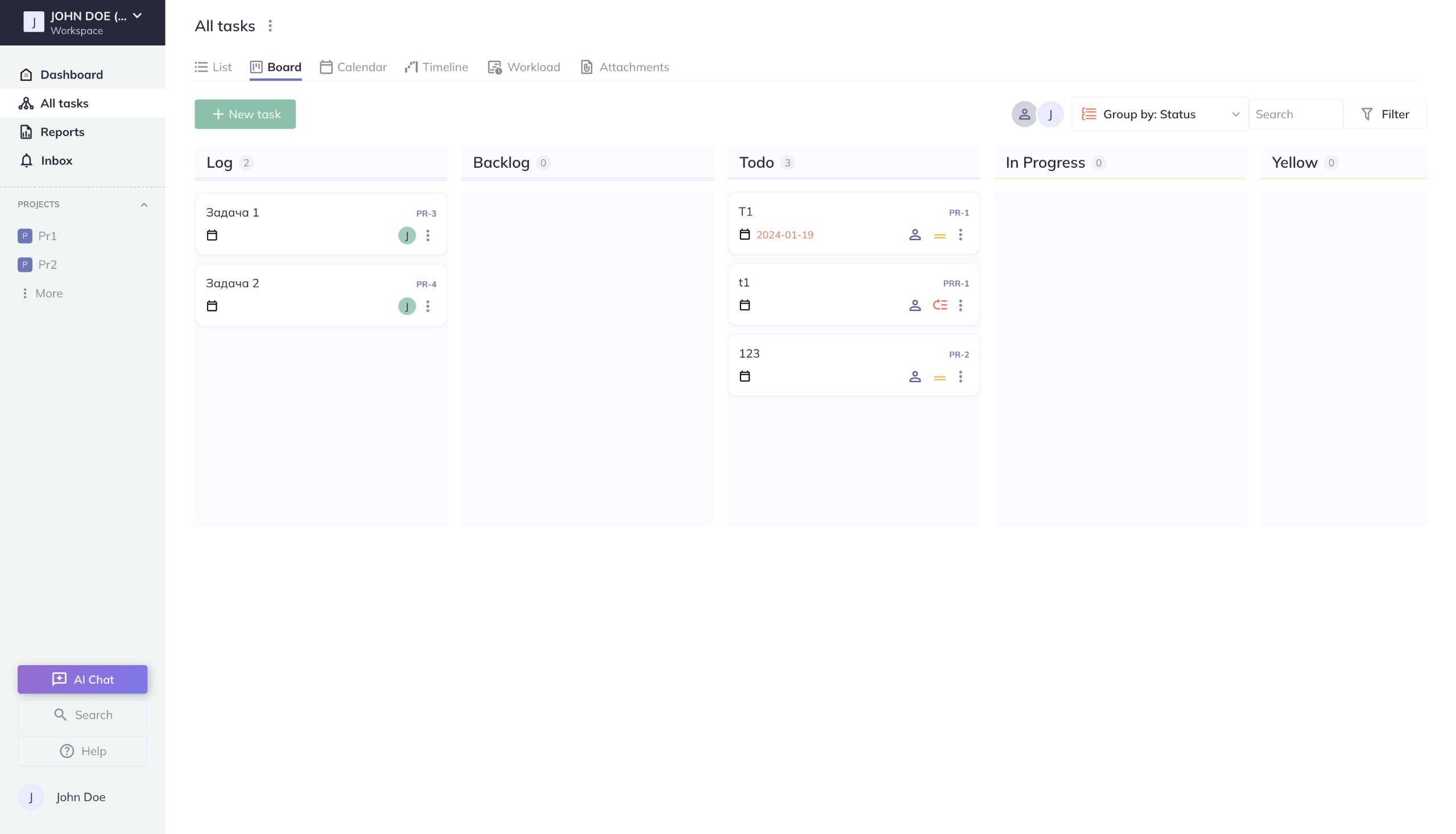Screen dimensions: 1456x834
Task: Click the PRR-1 task ID label
Action: click(955, 284)
